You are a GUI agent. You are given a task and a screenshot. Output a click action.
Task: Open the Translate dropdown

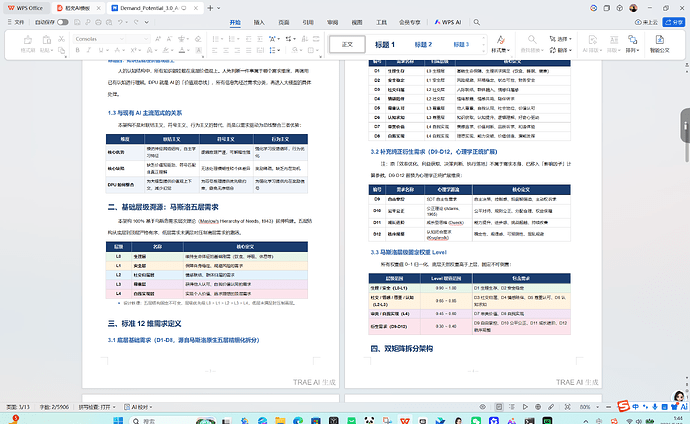560,50
